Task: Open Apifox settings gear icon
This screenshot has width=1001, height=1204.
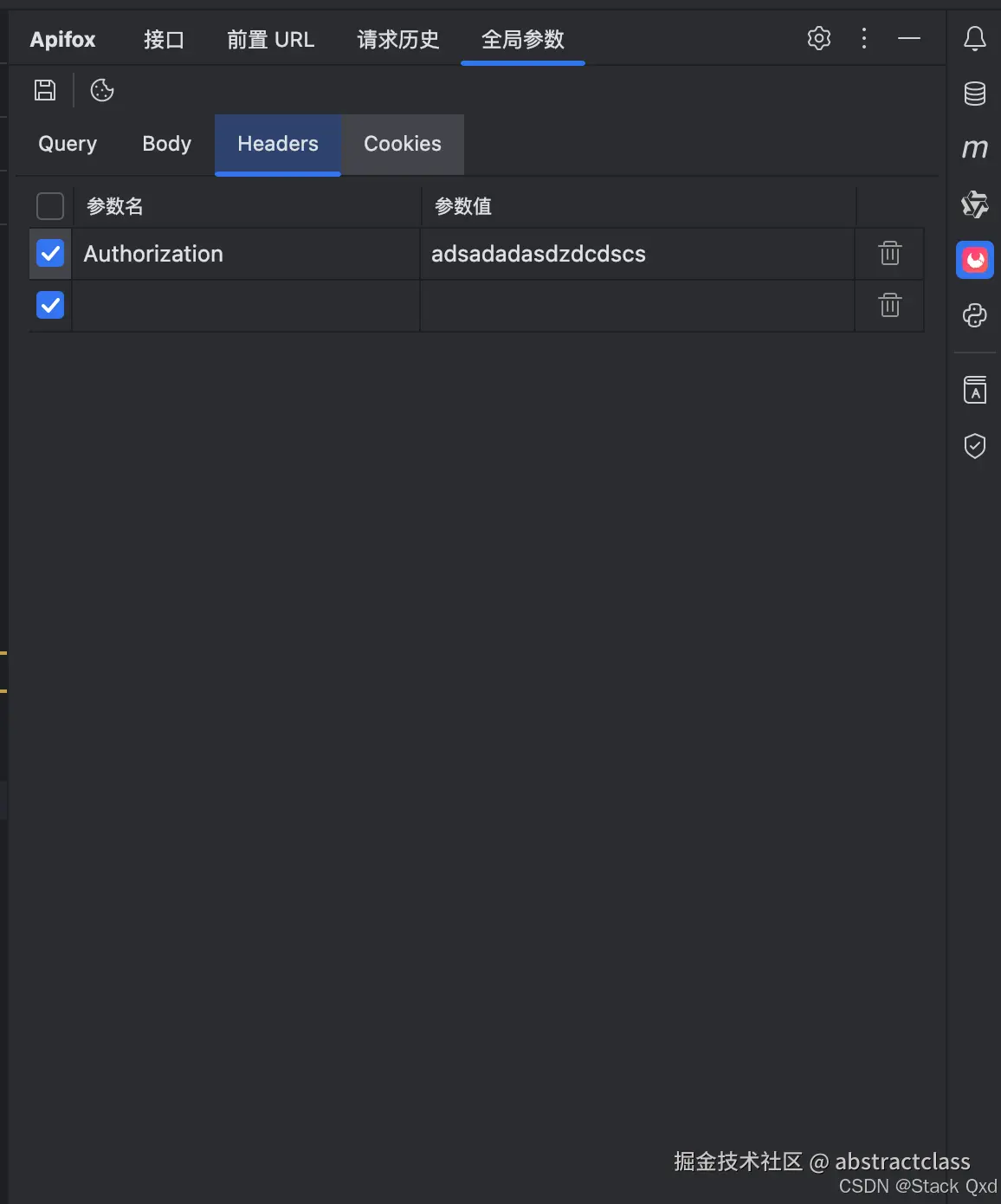Action: 818,38
